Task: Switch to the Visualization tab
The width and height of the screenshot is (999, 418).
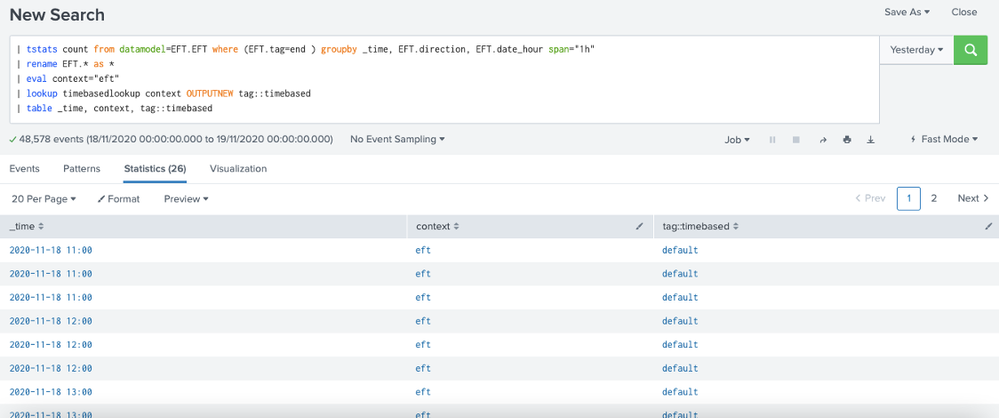Action: 238,169
